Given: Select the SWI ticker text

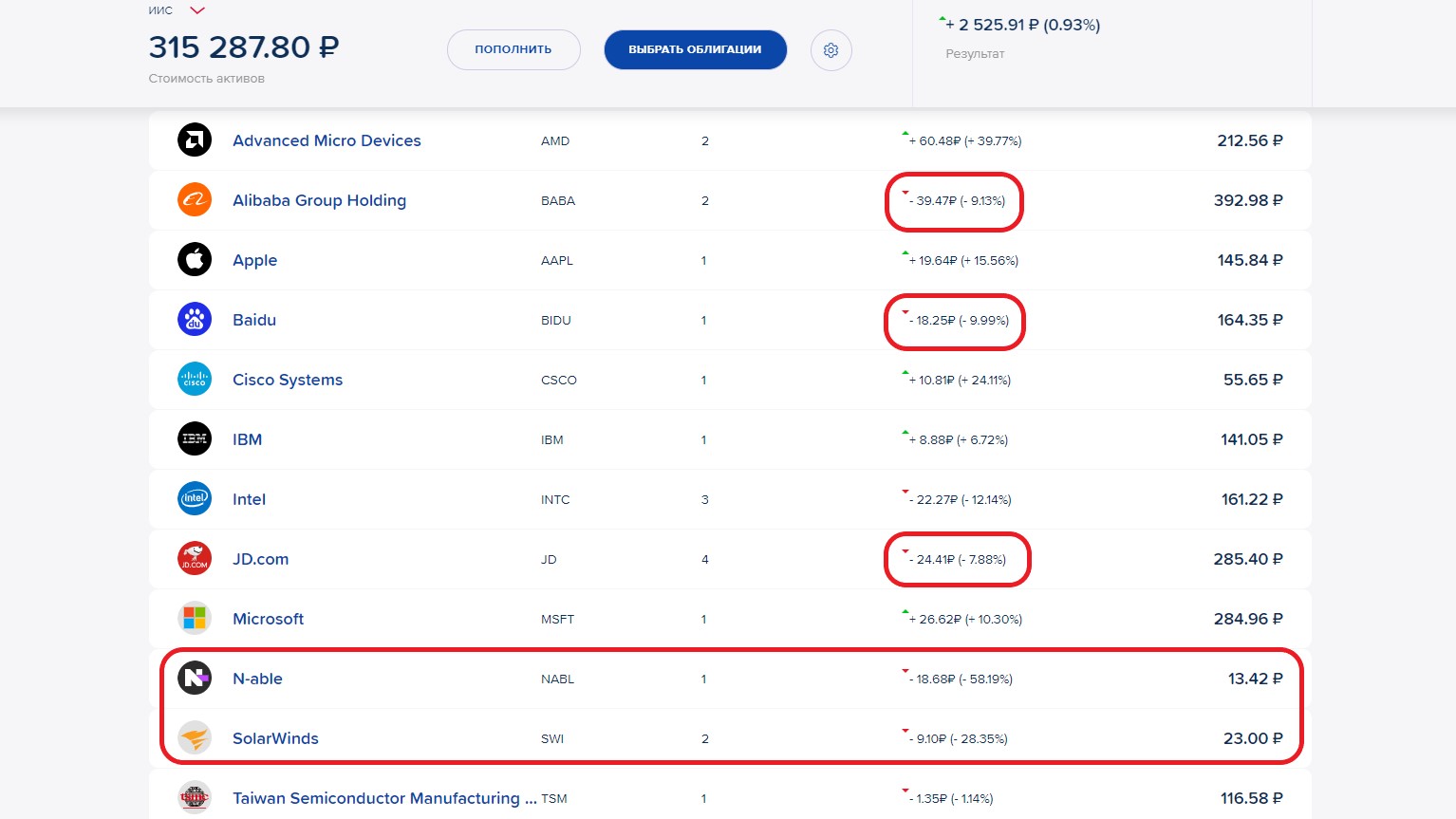Looking at the screenshot, I should click(552, 739).
